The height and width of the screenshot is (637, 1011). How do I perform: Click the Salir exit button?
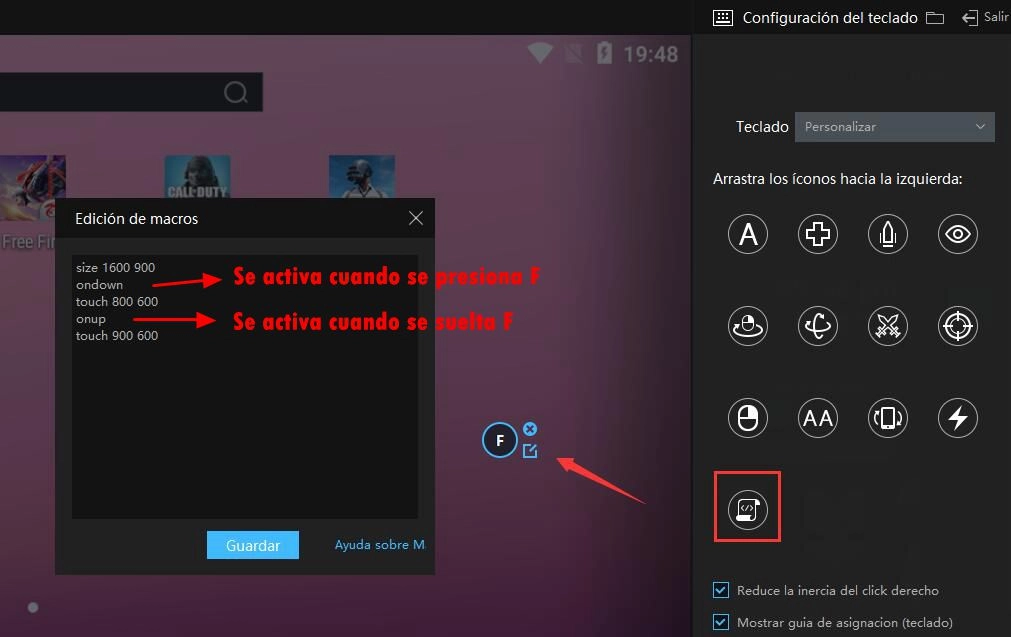point(985,17)
